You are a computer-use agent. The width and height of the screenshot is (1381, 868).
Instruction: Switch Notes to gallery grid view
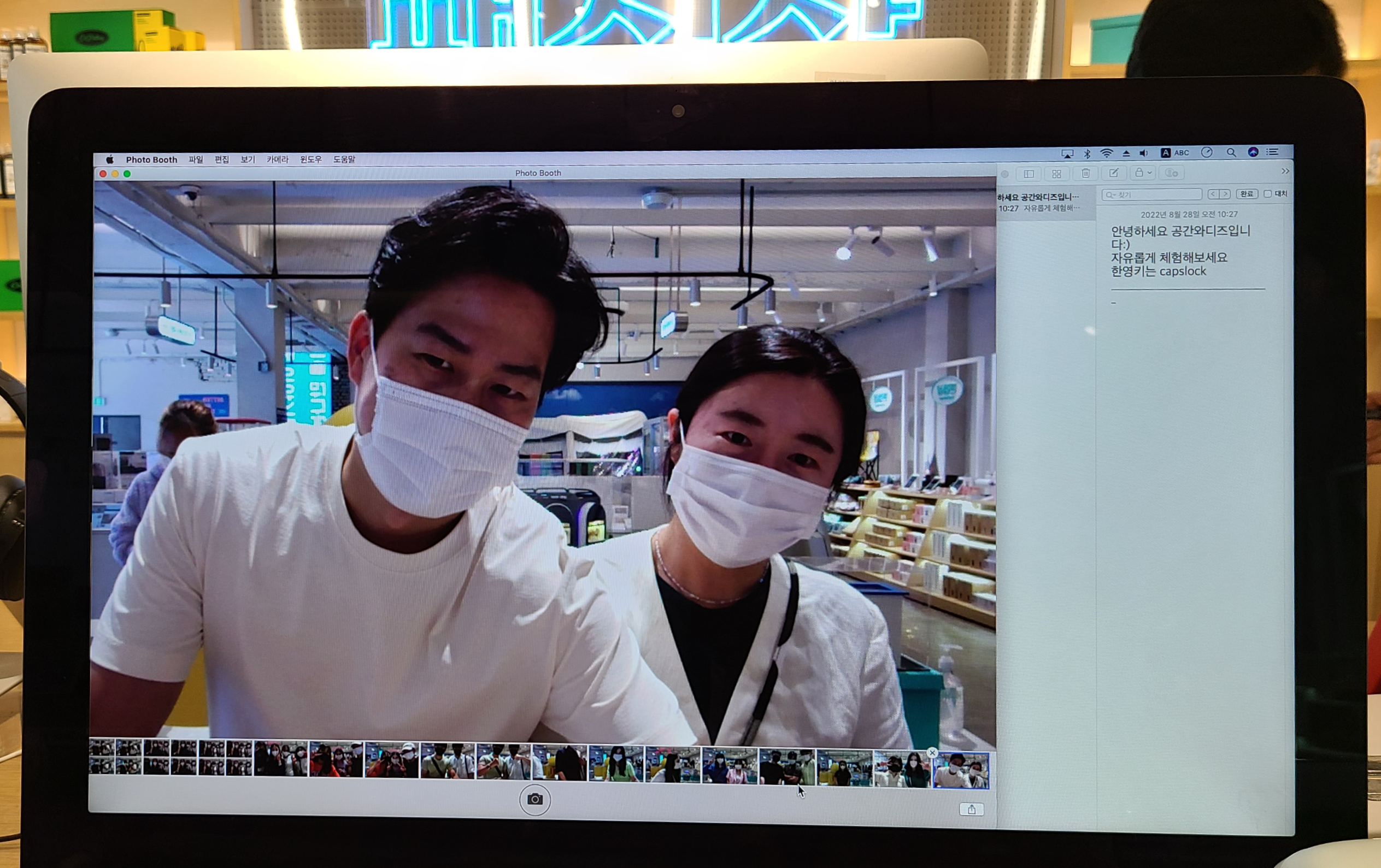tap(1056, 173)
